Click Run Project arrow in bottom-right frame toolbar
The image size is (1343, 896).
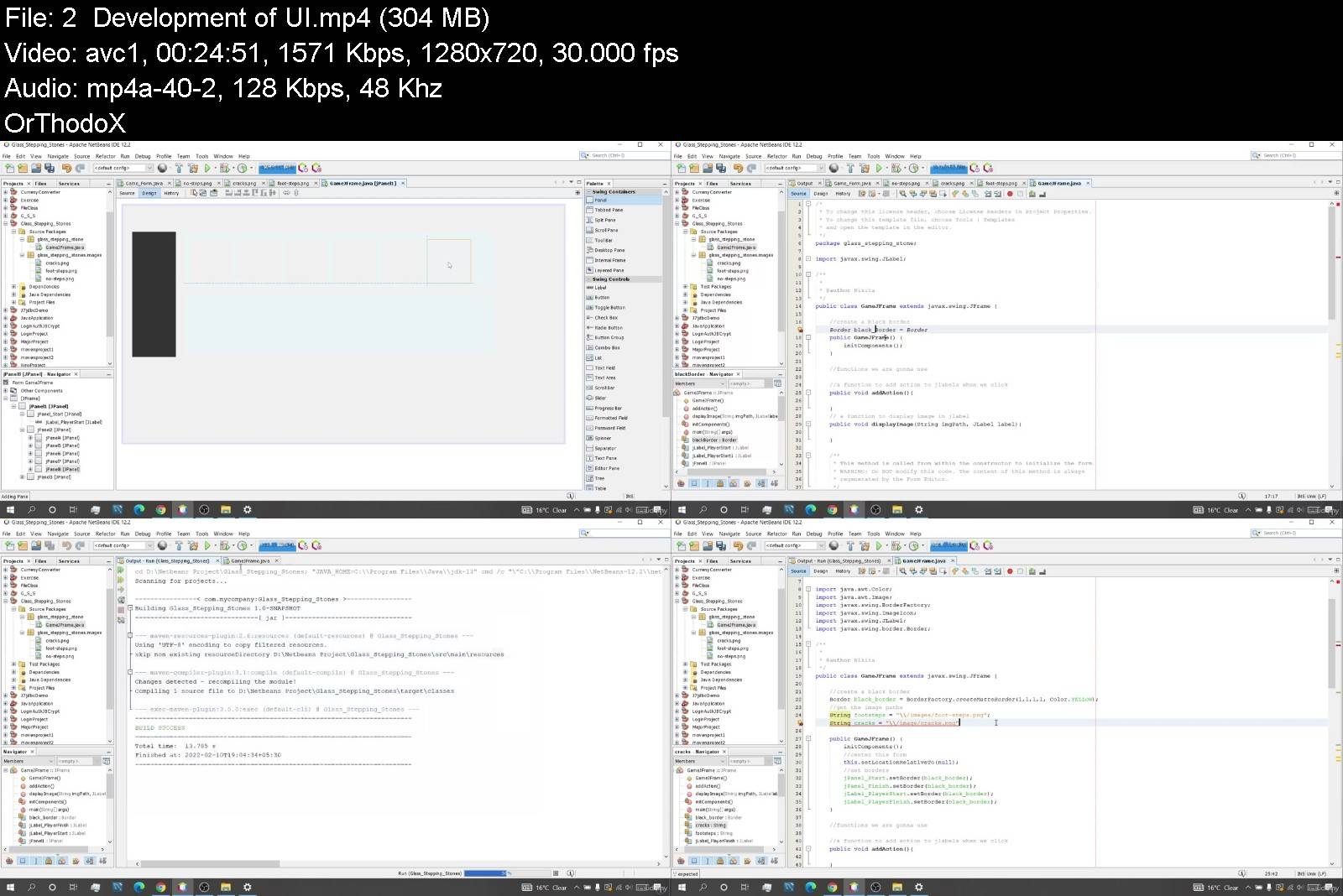[x=879, y=546]
